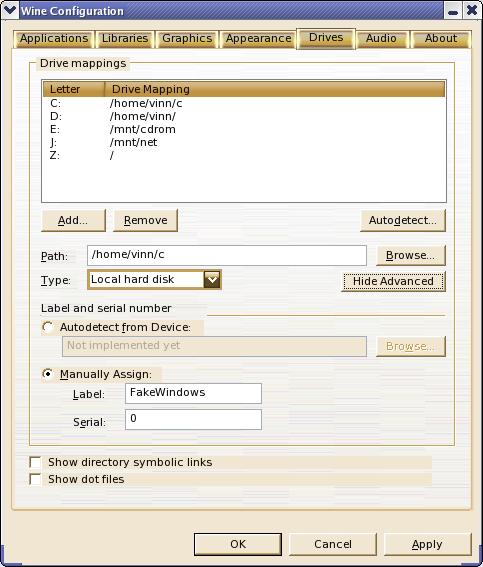
Task: Toggle the Show dot files checkbox
Action: tap(35, 479)
